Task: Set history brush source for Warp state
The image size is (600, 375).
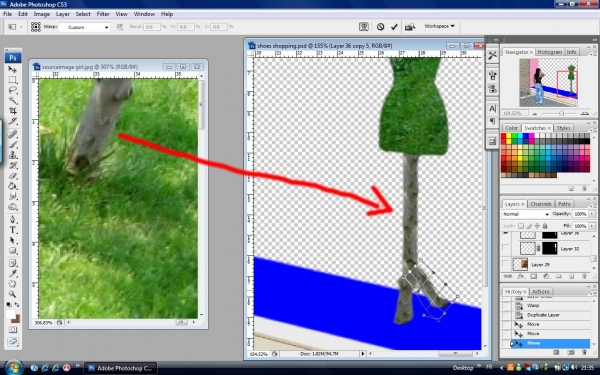Action: pyautogui.click(x=506, y=306)
